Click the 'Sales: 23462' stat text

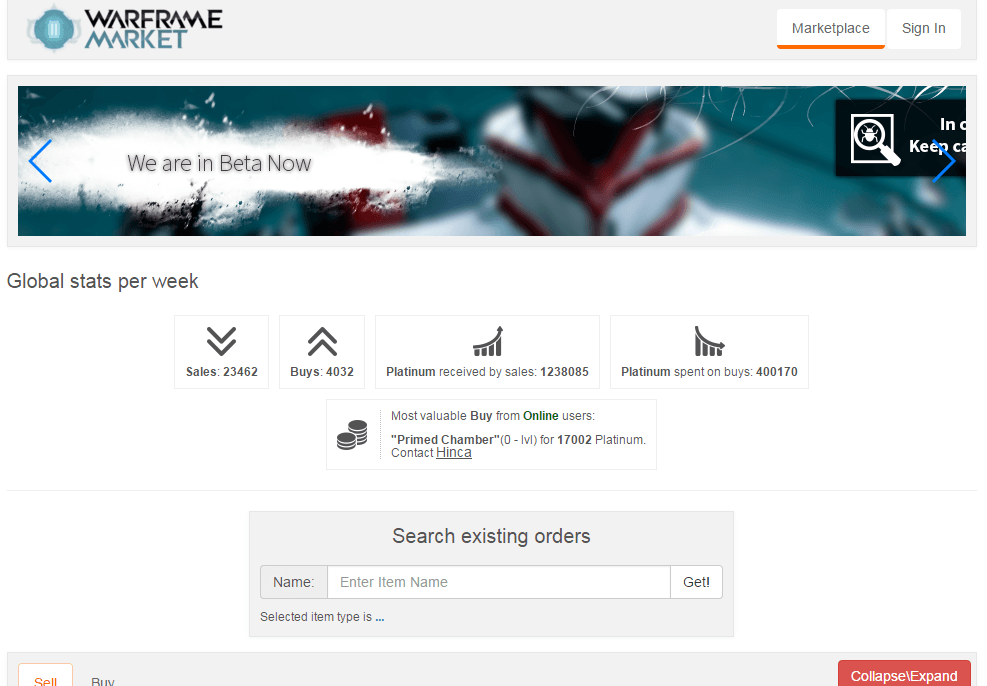[222, 372]
